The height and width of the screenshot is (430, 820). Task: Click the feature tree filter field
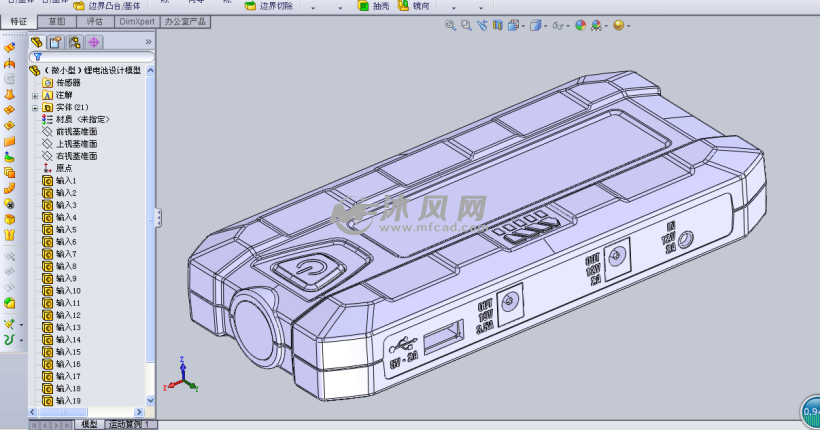(x=92, y=56)
